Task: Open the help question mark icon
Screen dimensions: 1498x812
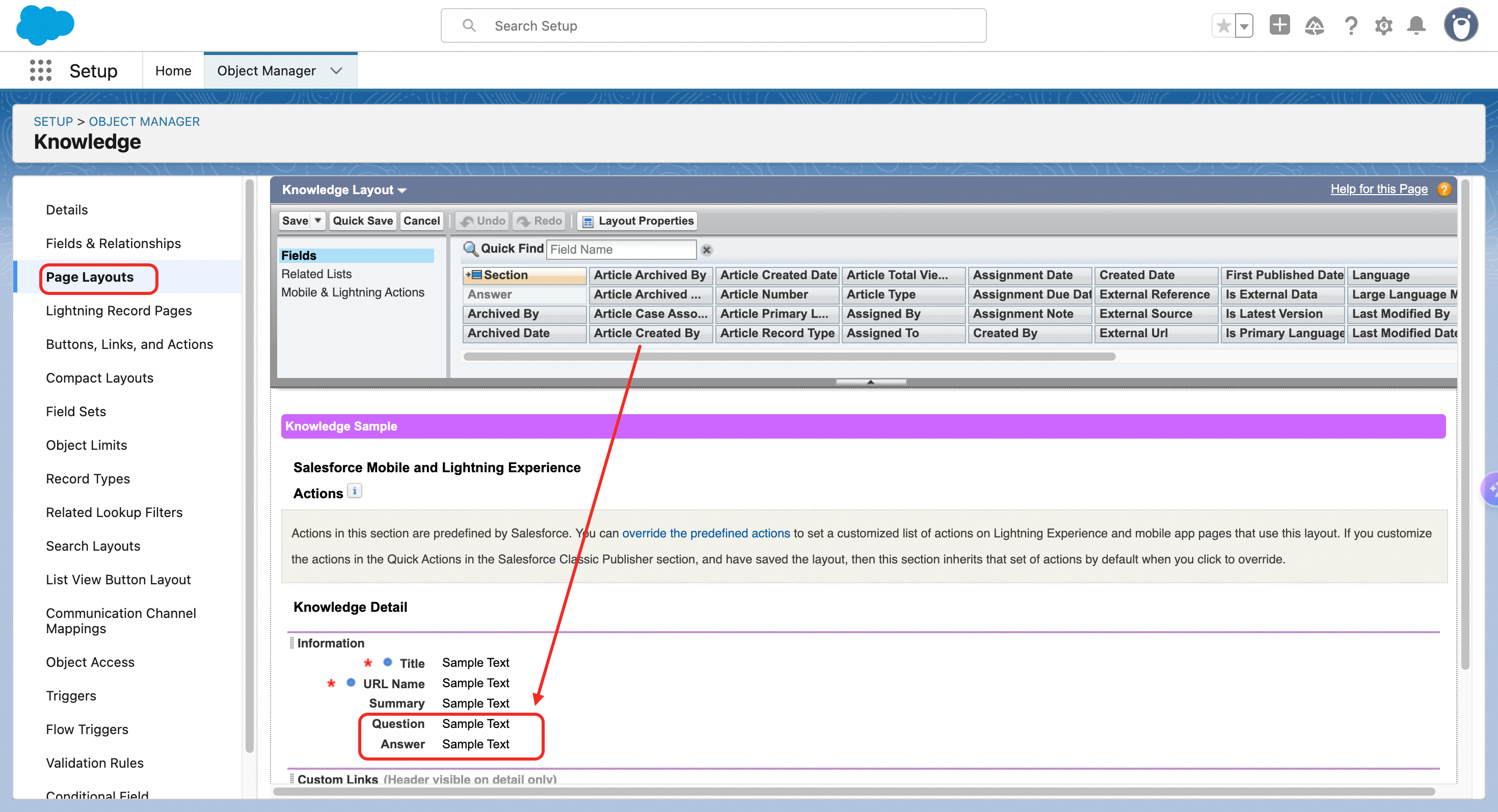Action: point(1351,25)
